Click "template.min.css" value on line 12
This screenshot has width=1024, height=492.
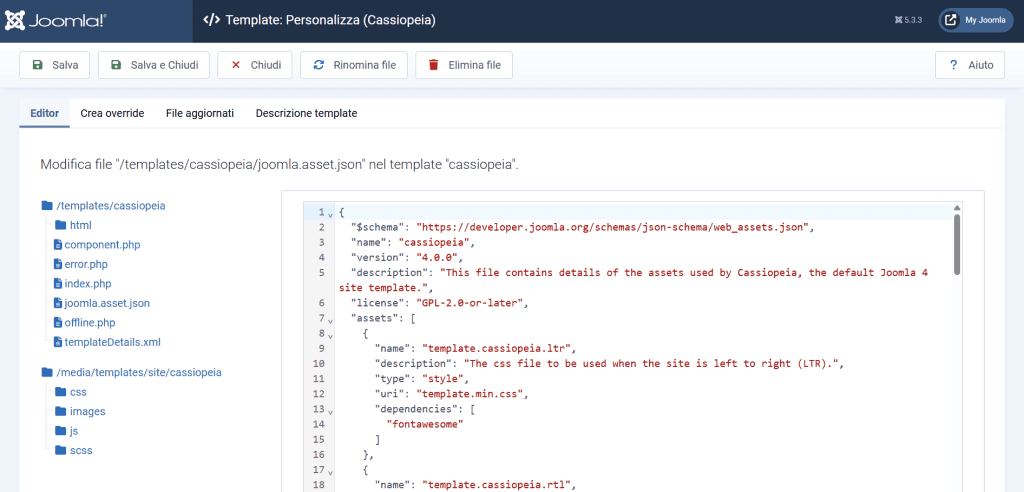tap(472, 394)
